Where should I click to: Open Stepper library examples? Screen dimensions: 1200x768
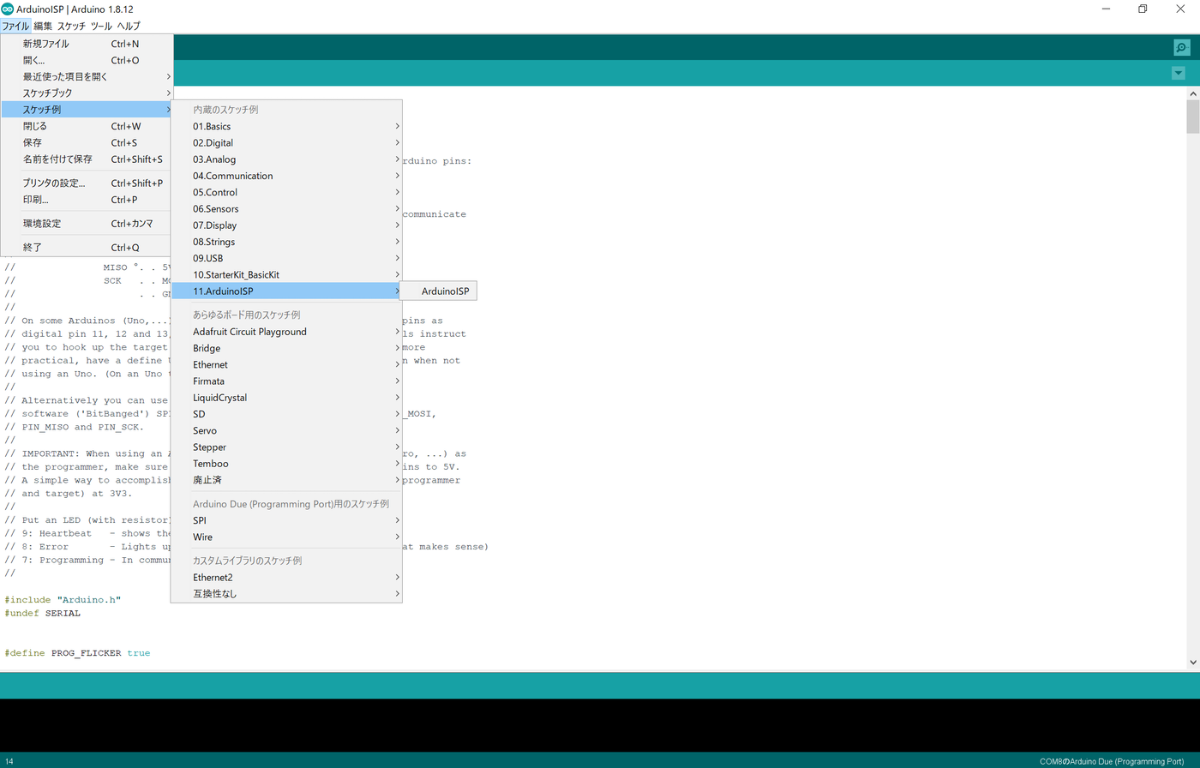click(x=287, y=447)
